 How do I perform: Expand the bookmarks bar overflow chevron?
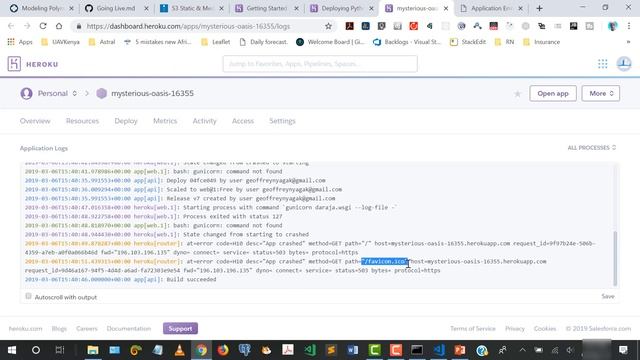pyautogui.click(x=628, y=42)
